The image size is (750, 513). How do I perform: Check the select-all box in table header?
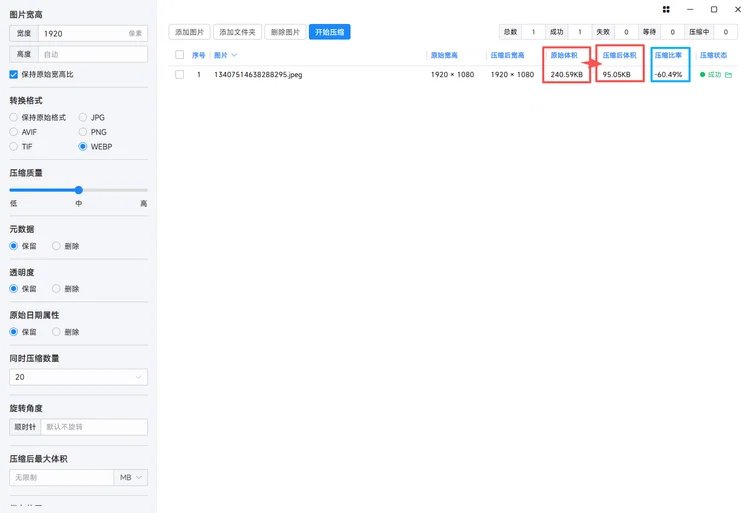click(180, 55)
